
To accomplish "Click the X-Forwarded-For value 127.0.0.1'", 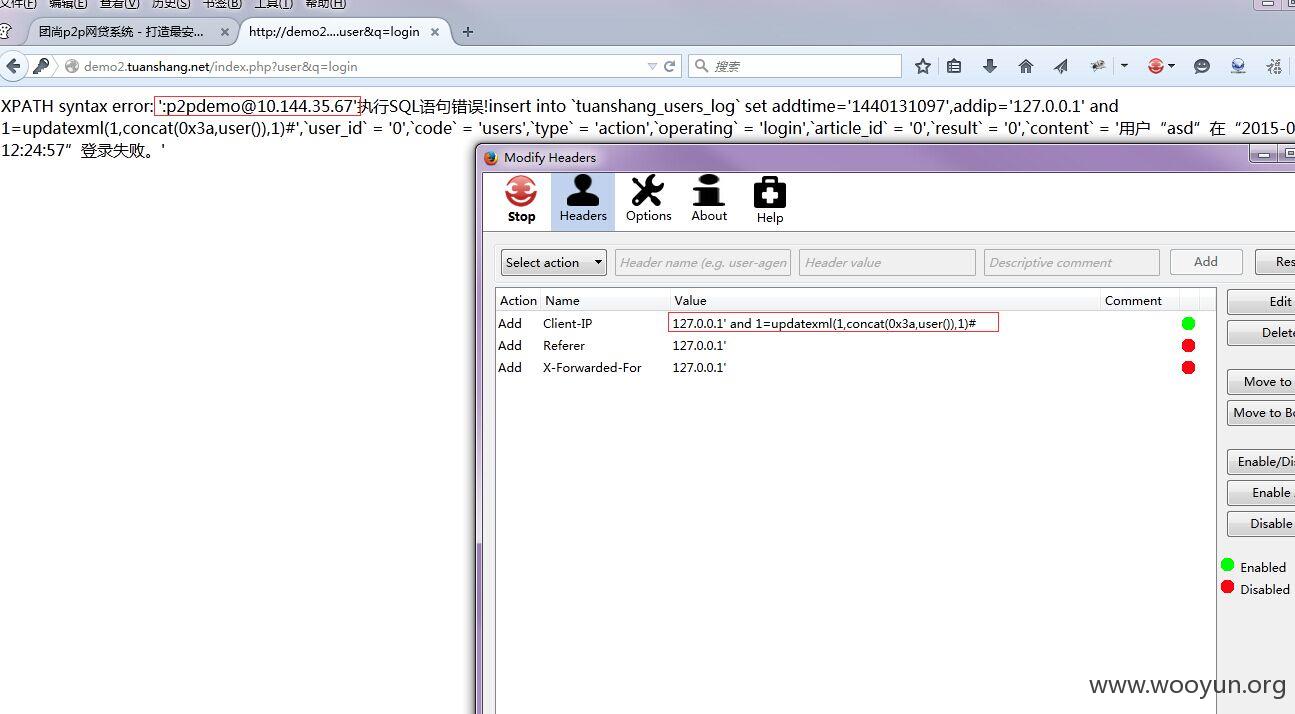I will pyautogui.click(x=699, y=367).
